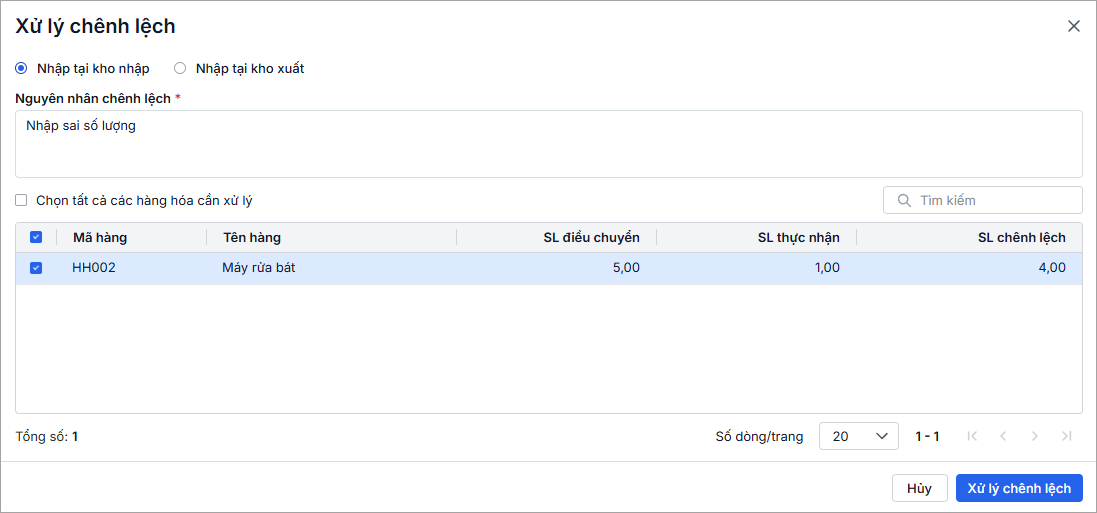Close the Xử lý chênh lệch dialog
Image resolution: width=1097 pixels, height=513 pixels.
(x=1074, y=26)
